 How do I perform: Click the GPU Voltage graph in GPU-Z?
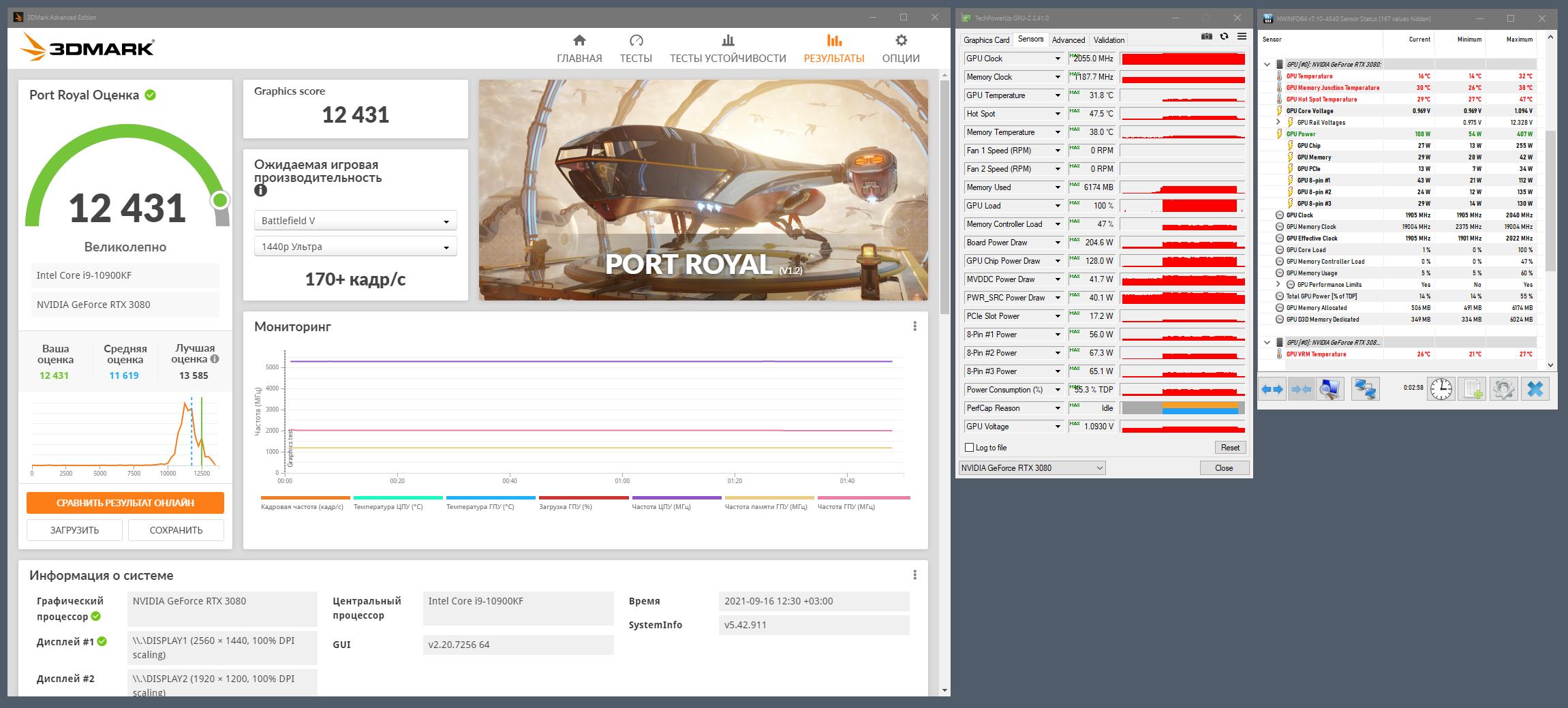click(x=1183, y=427)
